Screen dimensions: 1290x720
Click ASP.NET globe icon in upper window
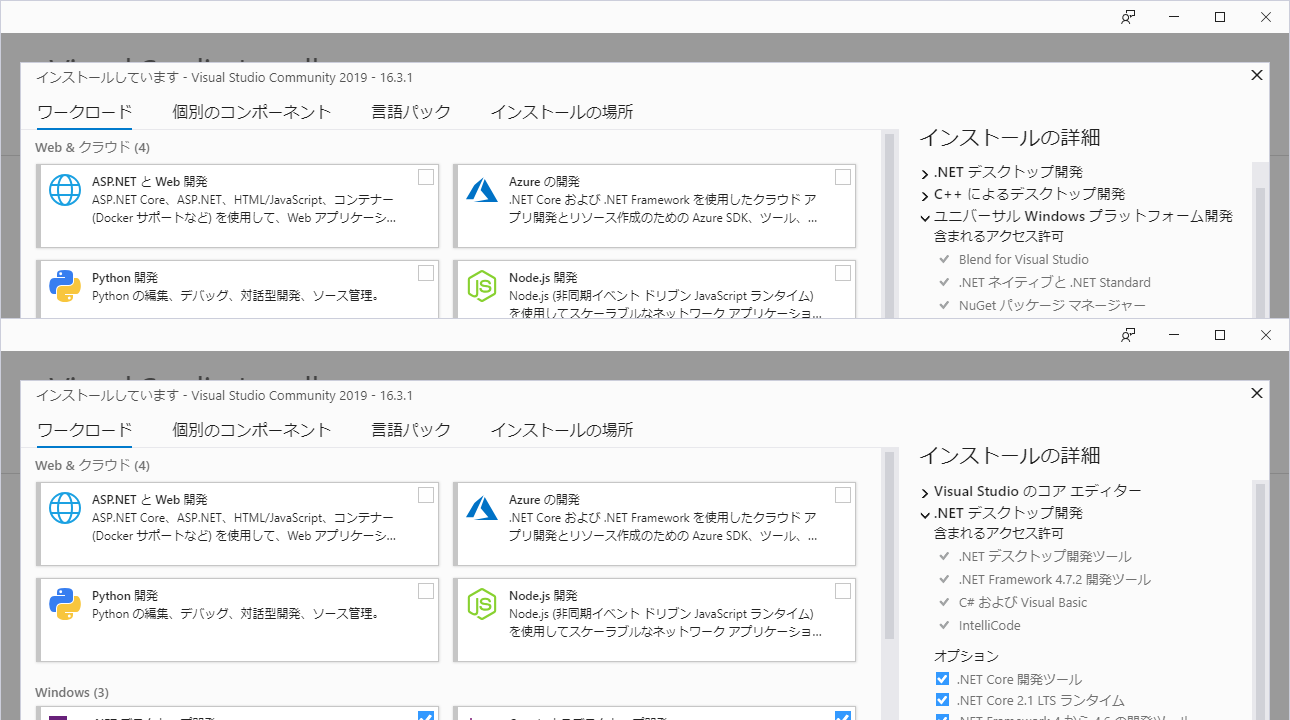[65, 190]
